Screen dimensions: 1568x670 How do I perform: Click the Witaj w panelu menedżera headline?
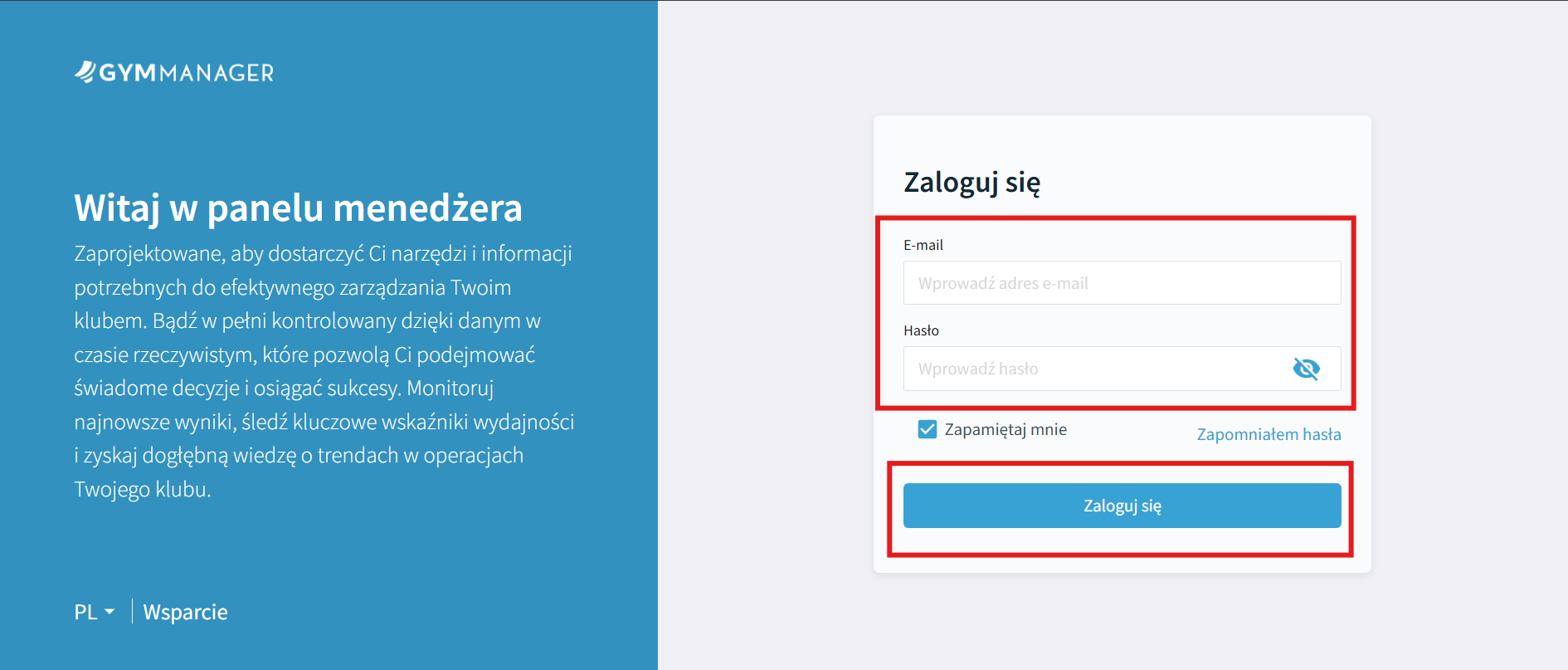tap(298, 208)
